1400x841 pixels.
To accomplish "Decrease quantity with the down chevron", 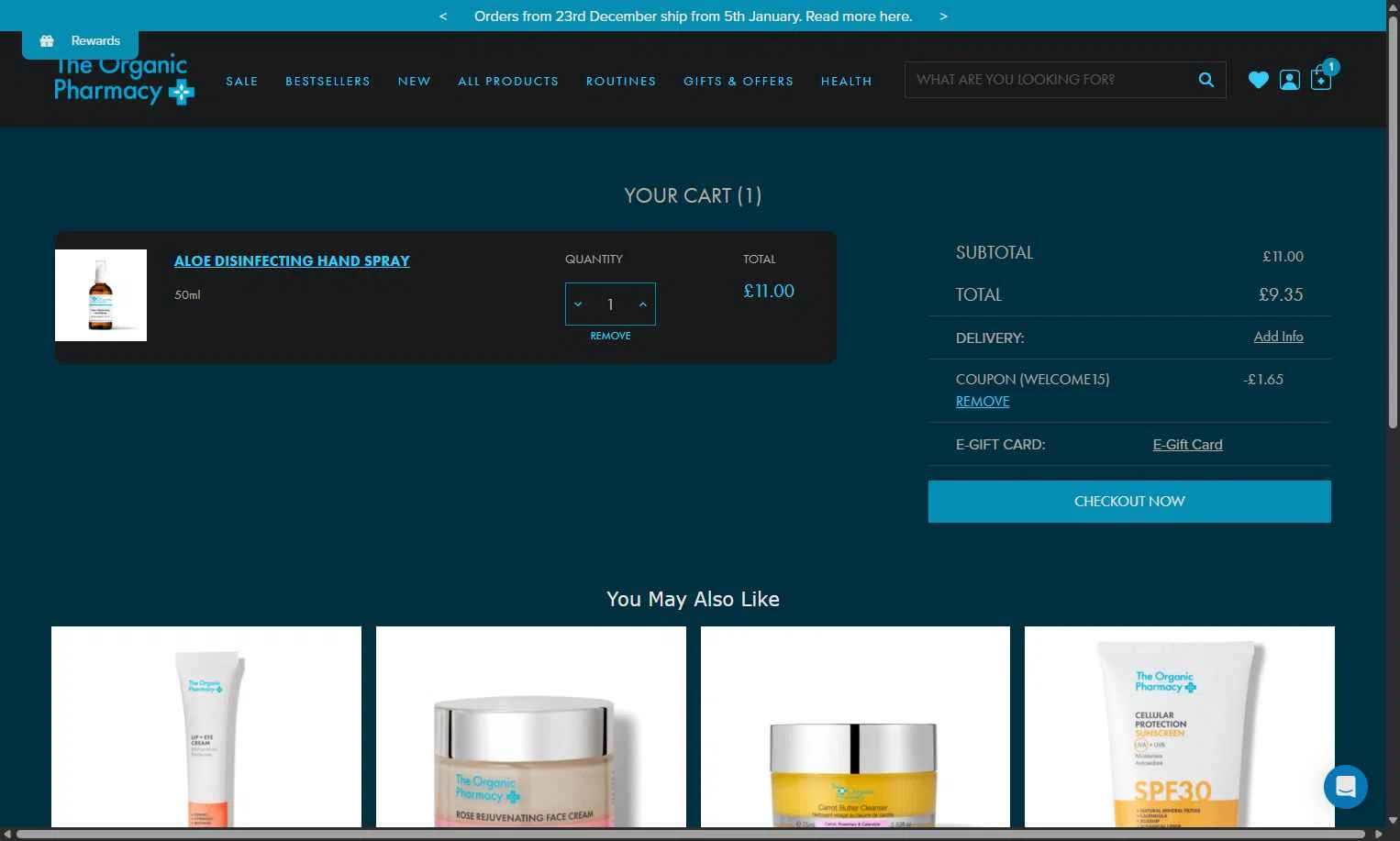I will (578, 304).
